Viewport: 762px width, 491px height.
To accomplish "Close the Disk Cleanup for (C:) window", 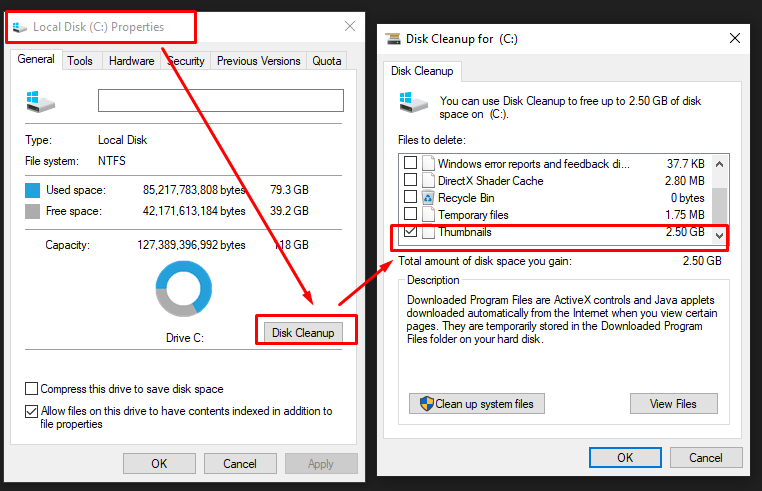I will [x=735, y=38].
